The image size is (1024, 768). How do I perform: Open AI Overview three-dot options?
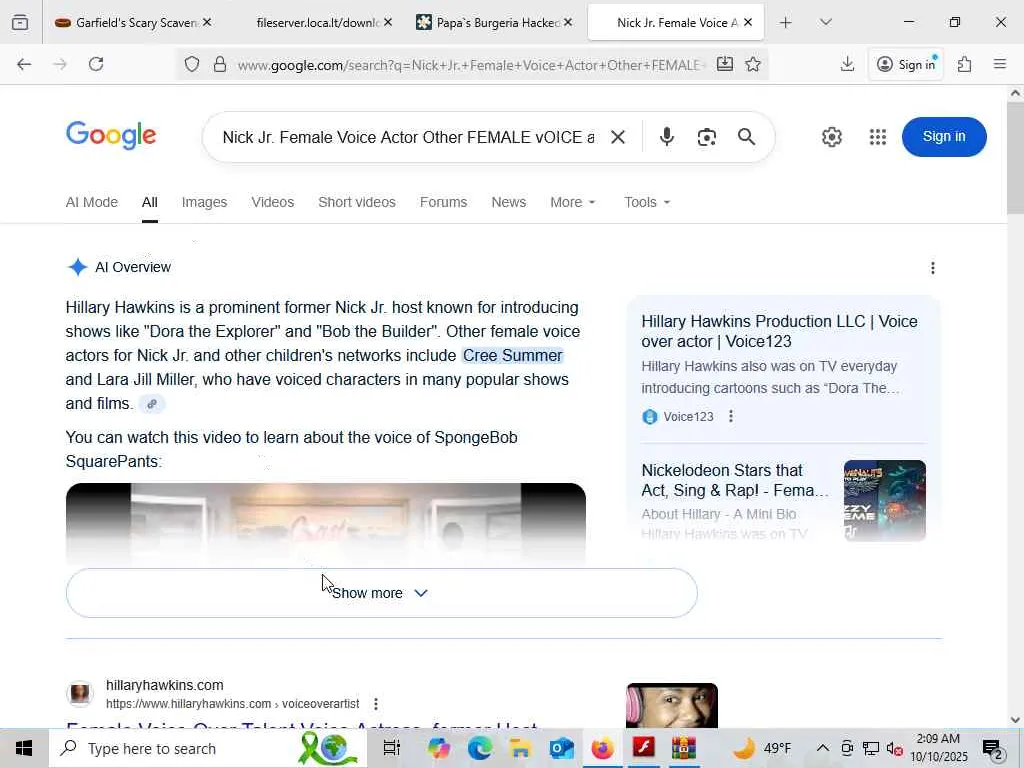(933, 268)
